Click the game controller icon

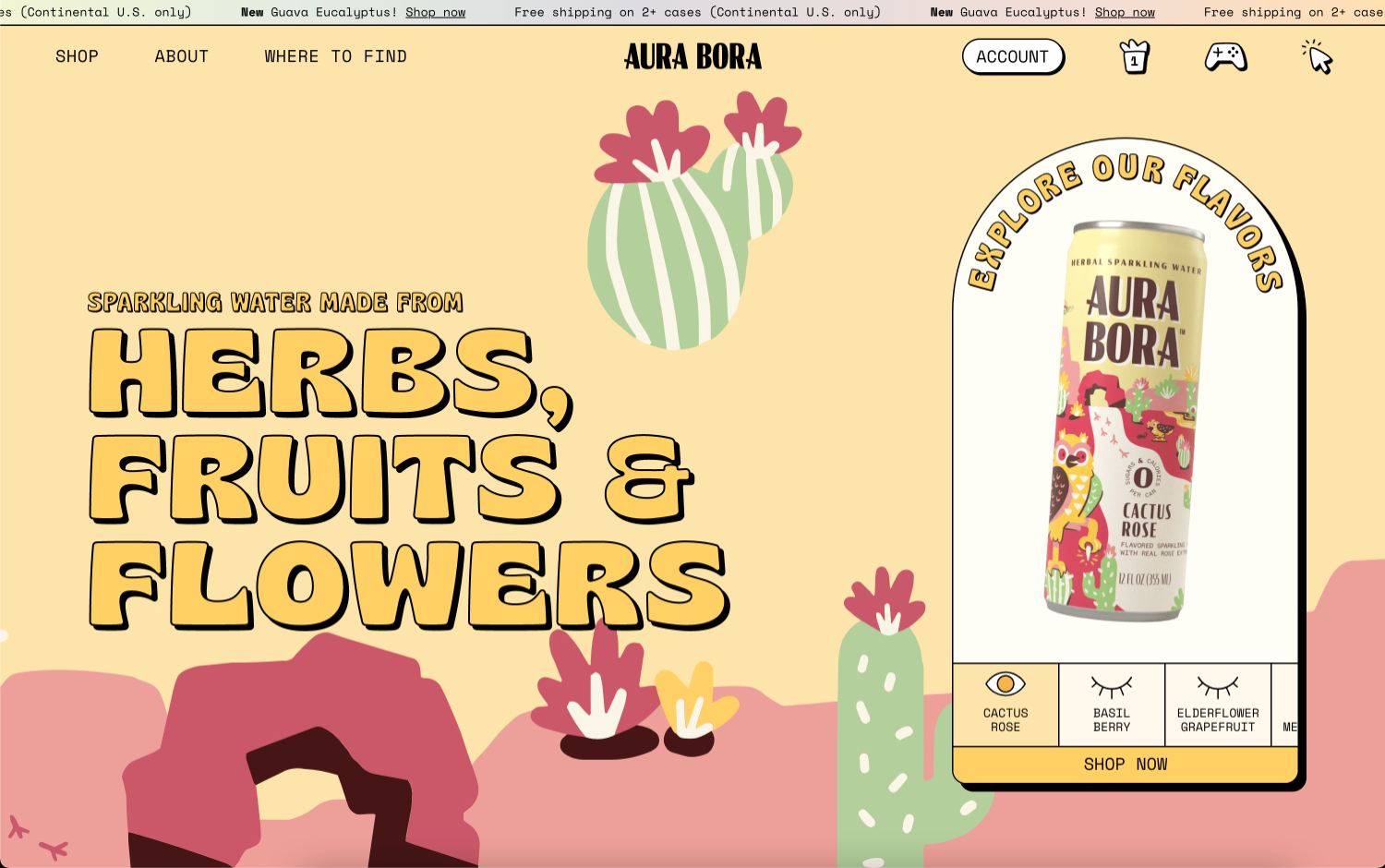point(1225,57)
